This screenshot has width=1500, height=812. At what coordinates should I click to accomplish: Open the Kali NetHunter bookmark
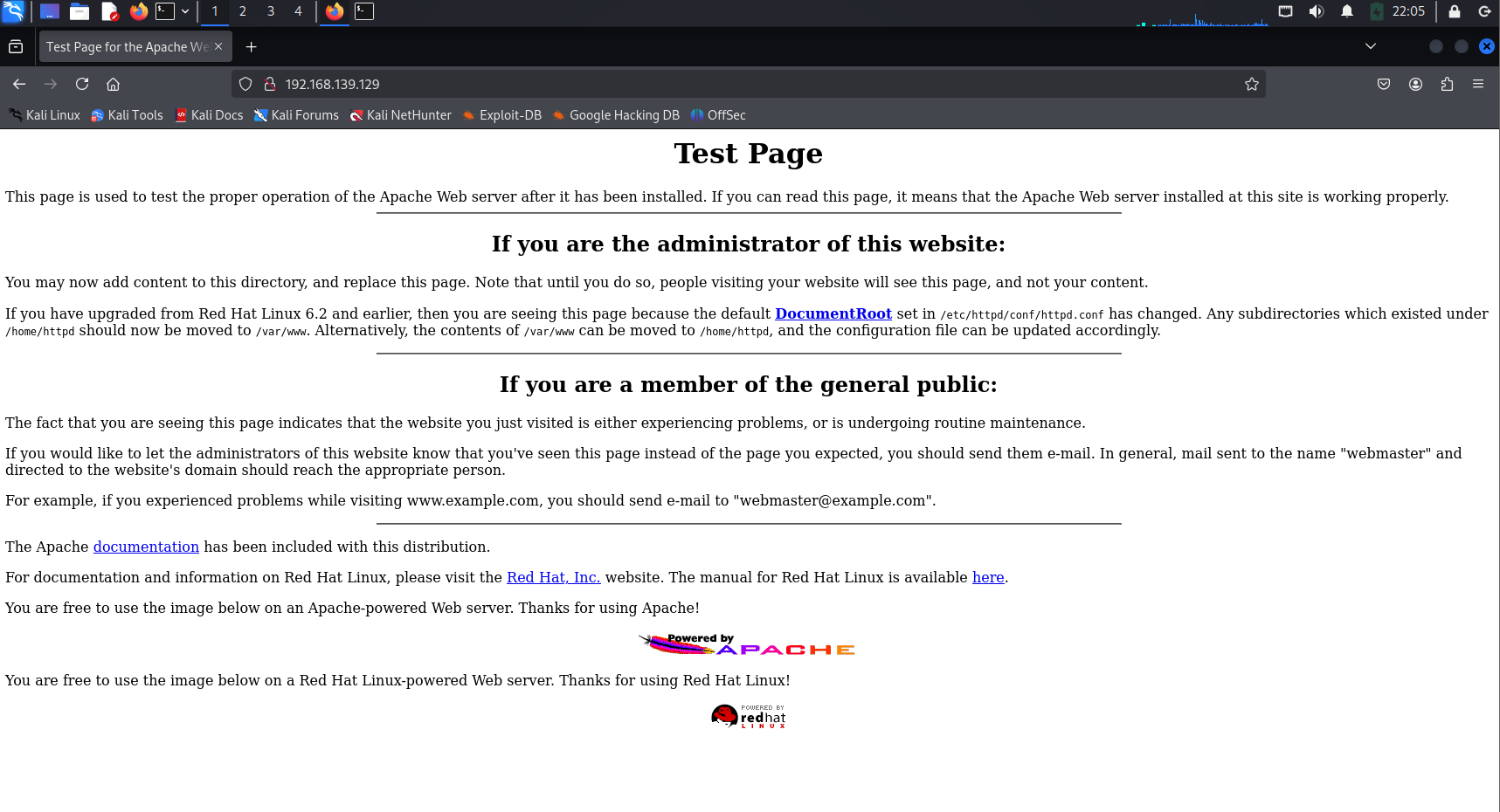pos(400,115)
